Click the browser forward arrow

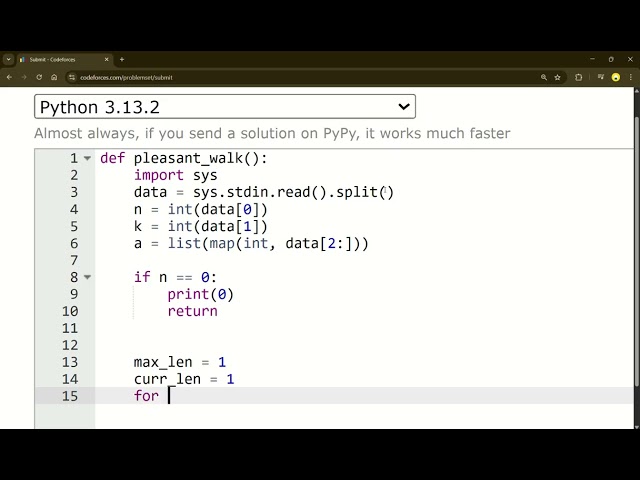(24, 77)
